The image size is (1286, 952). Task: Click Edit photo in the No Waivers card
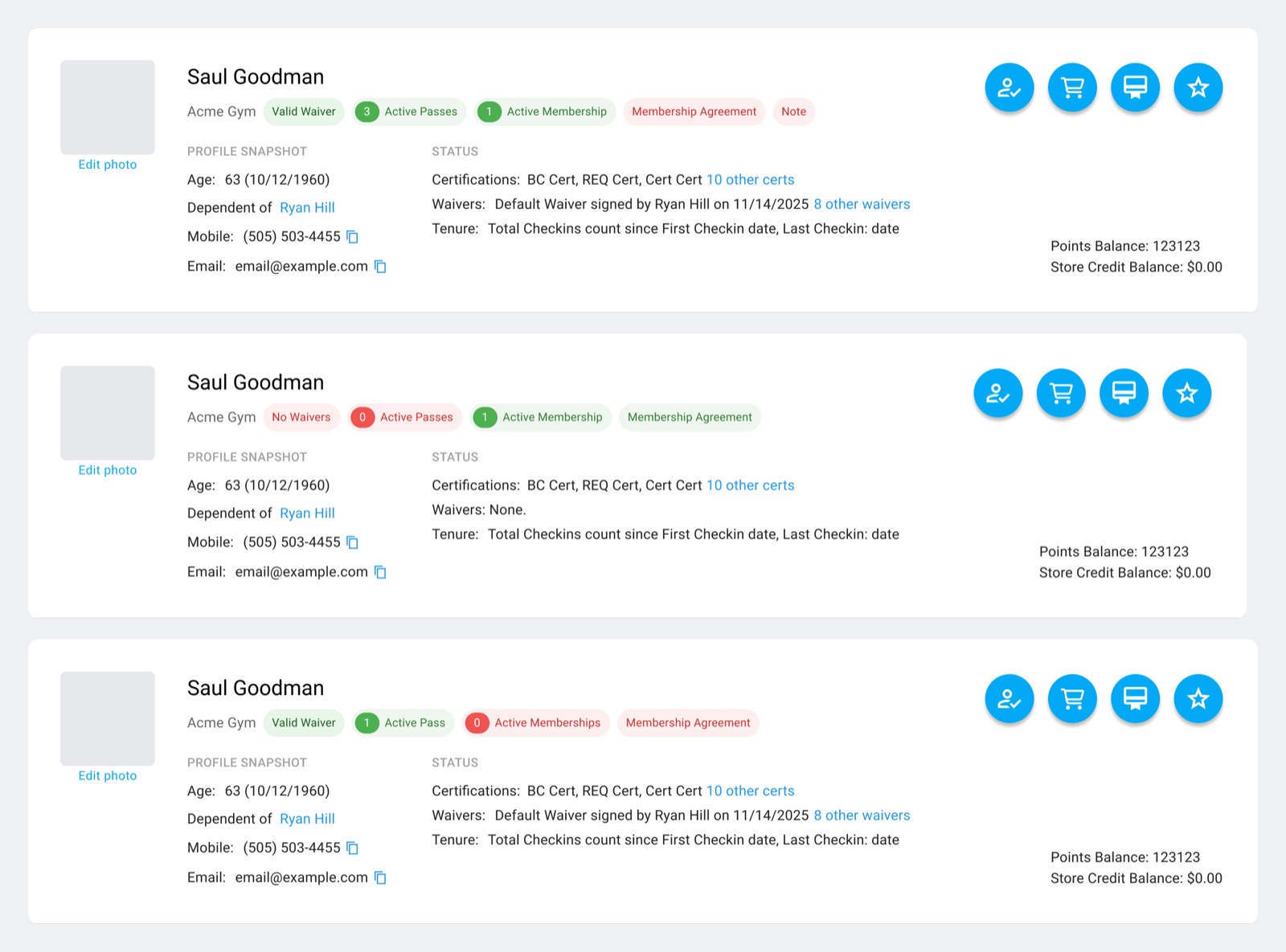[108, 470]
